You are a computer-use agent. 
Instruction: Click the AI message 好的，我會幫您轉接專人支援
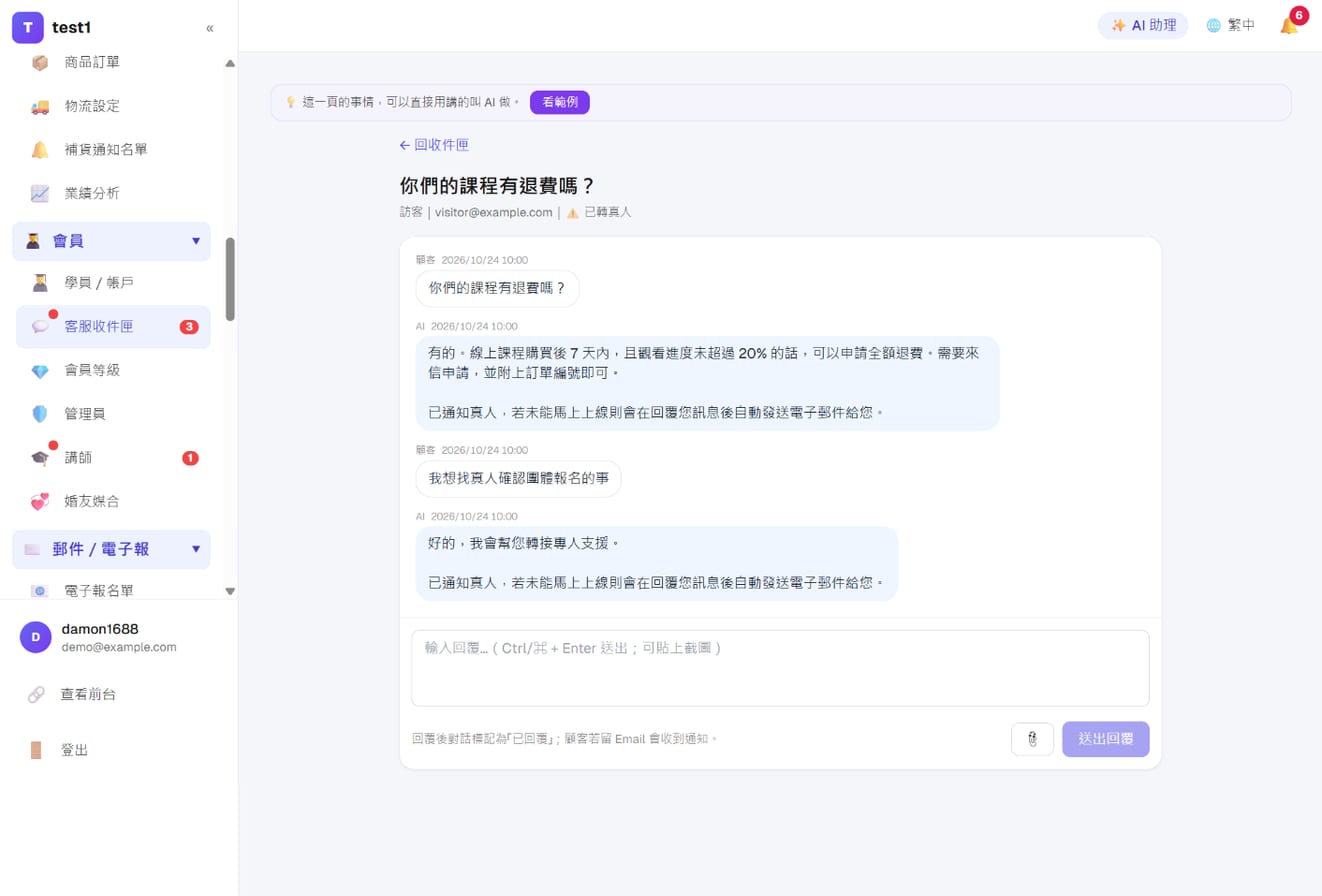(x=657, y=563)
